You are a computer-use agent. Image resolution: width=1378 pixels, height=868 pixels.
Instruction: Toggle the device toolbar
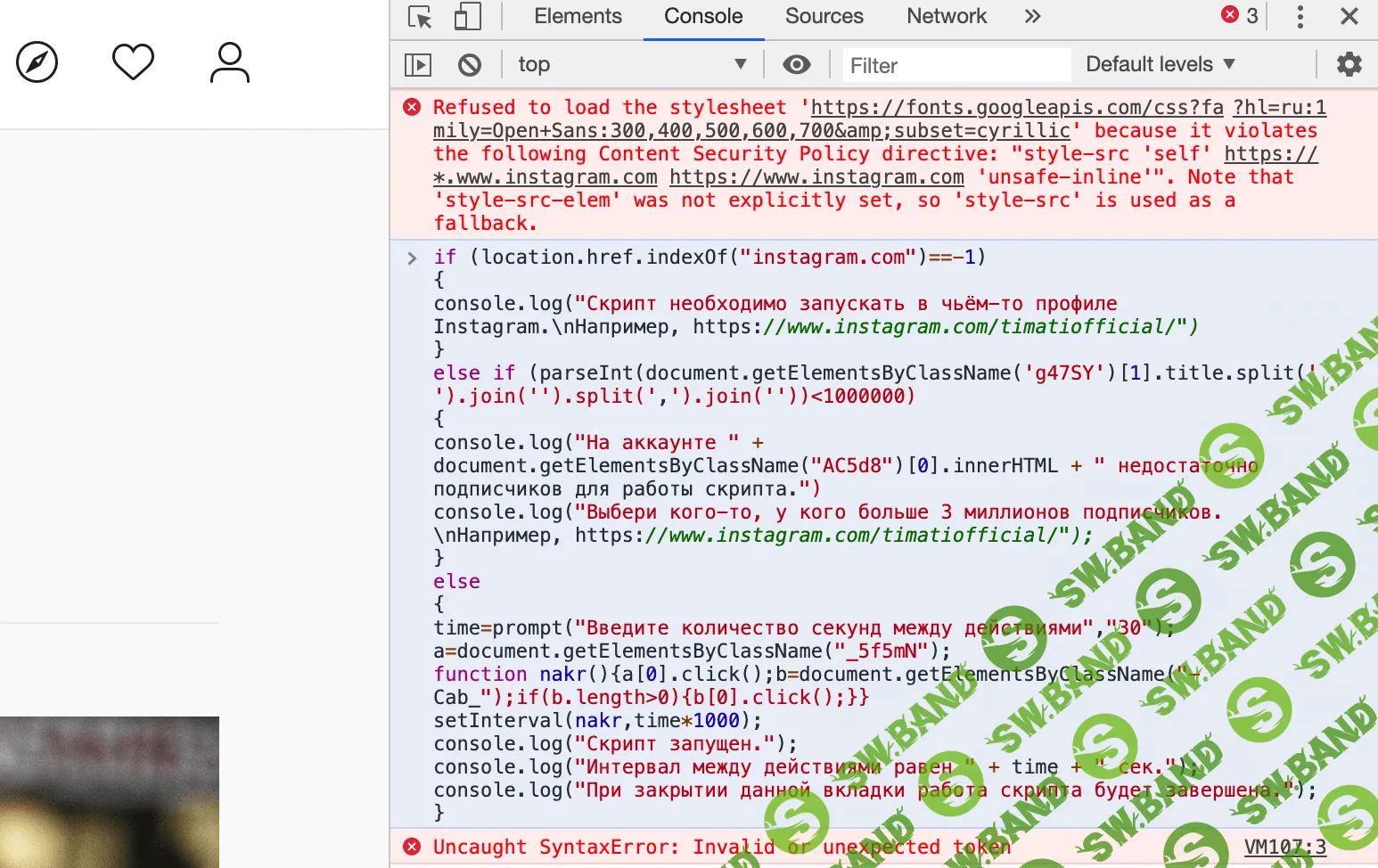(x=467, y=17)
